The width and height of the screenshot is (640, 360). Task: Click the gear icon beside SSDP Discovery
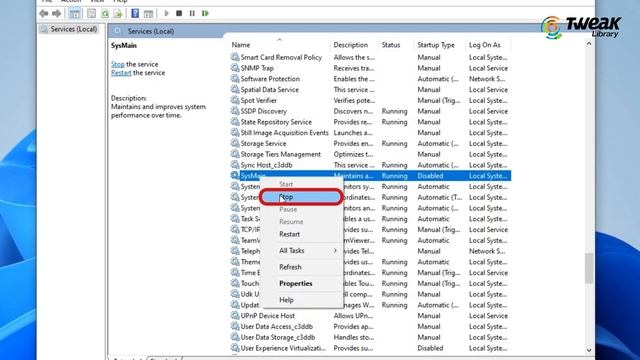point(235,111)
